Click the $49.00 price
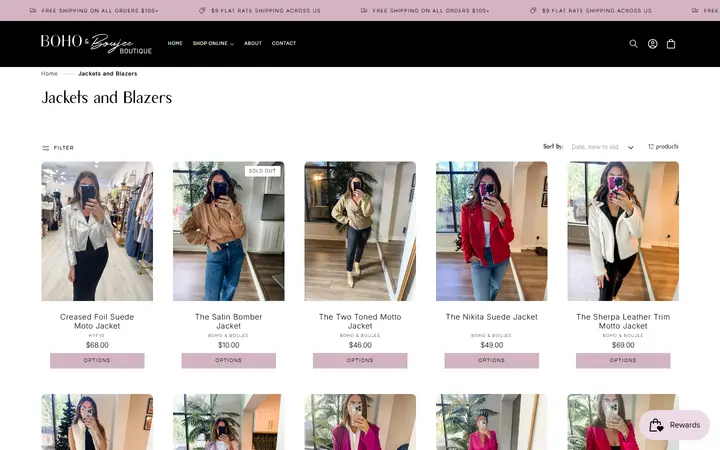This screenshot has width=720, height=450. 491,345
